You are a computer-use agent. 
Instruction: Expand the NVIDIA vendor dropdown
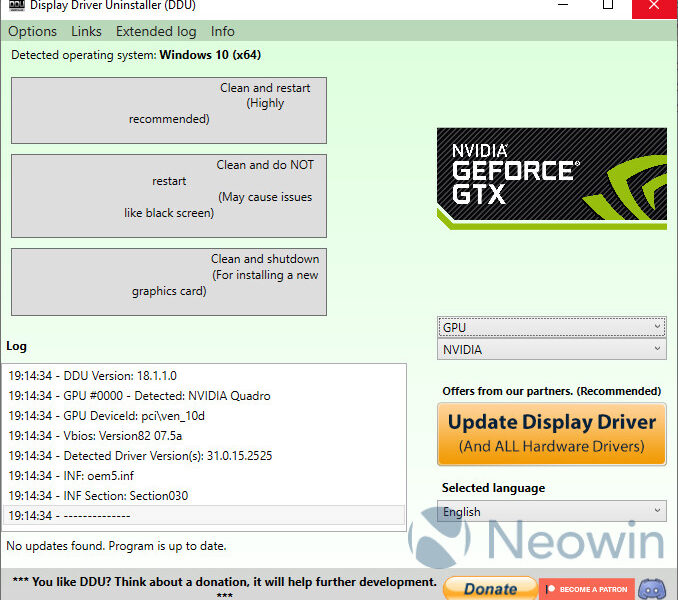tap(552, 349)
